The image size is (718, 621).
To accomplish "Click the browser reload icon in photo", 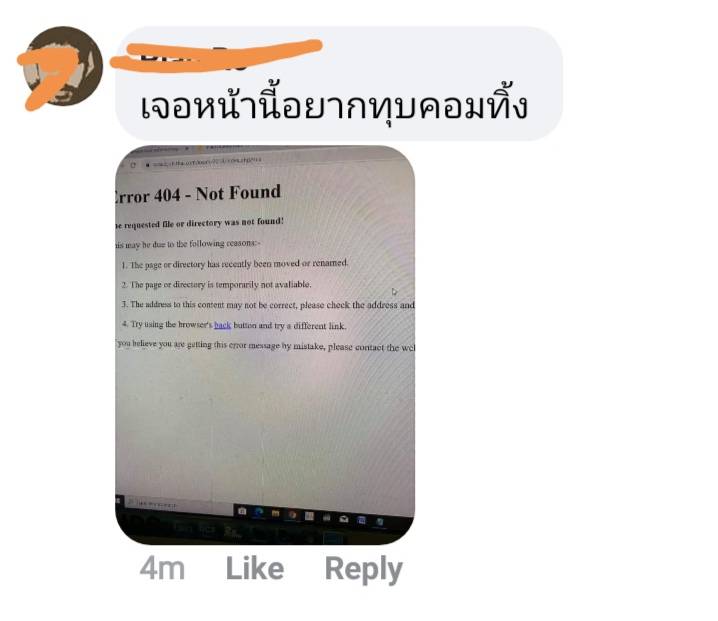I will 133,165.
